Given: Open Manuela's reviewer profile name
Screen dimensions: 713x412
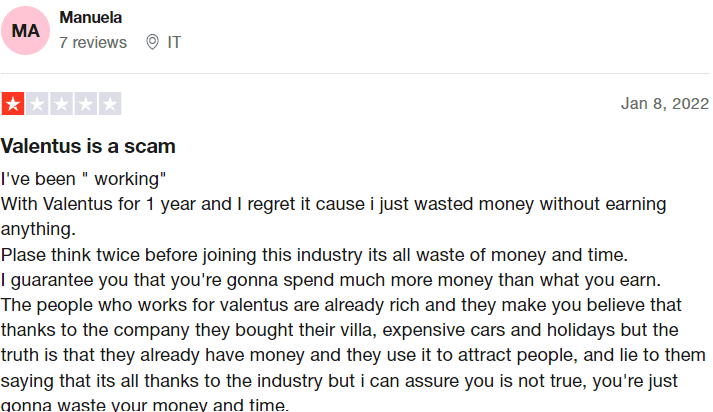Looking at the screenshot, I should pos(90,17).
